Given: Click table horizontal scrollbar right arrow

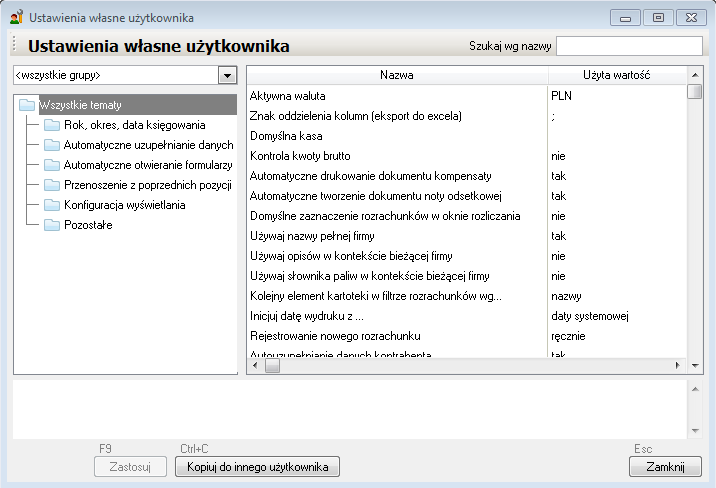Looking at the screenshot, I should point(678,365).
